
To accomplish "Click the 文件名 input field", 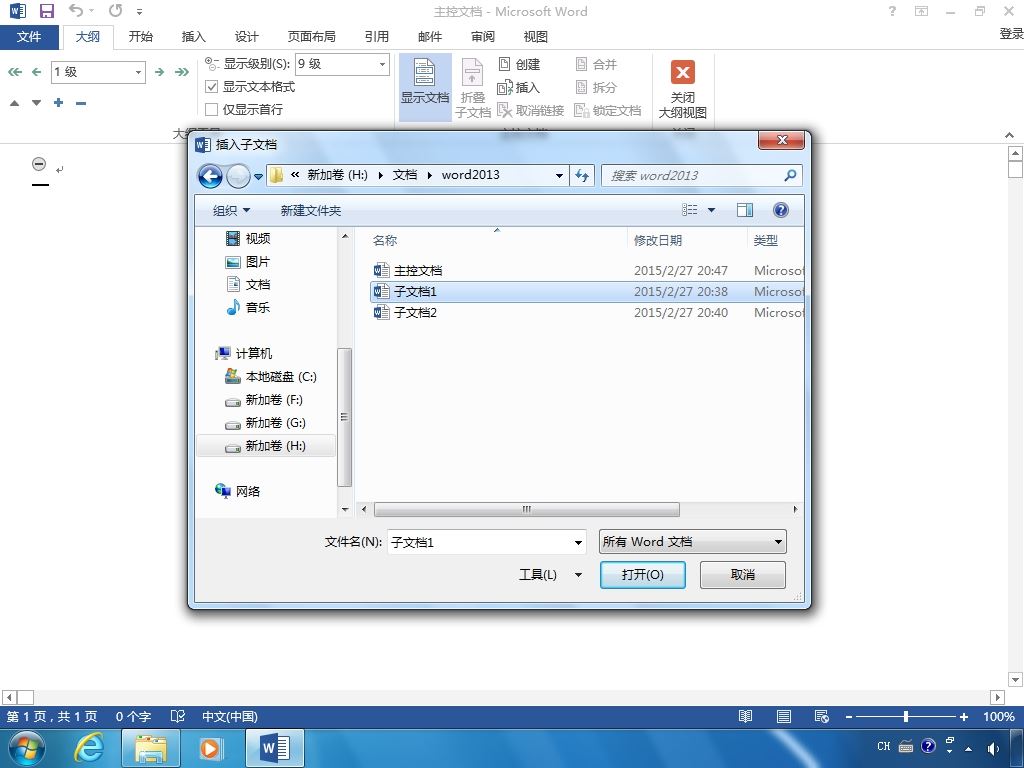I will click(x=479, y=542).
